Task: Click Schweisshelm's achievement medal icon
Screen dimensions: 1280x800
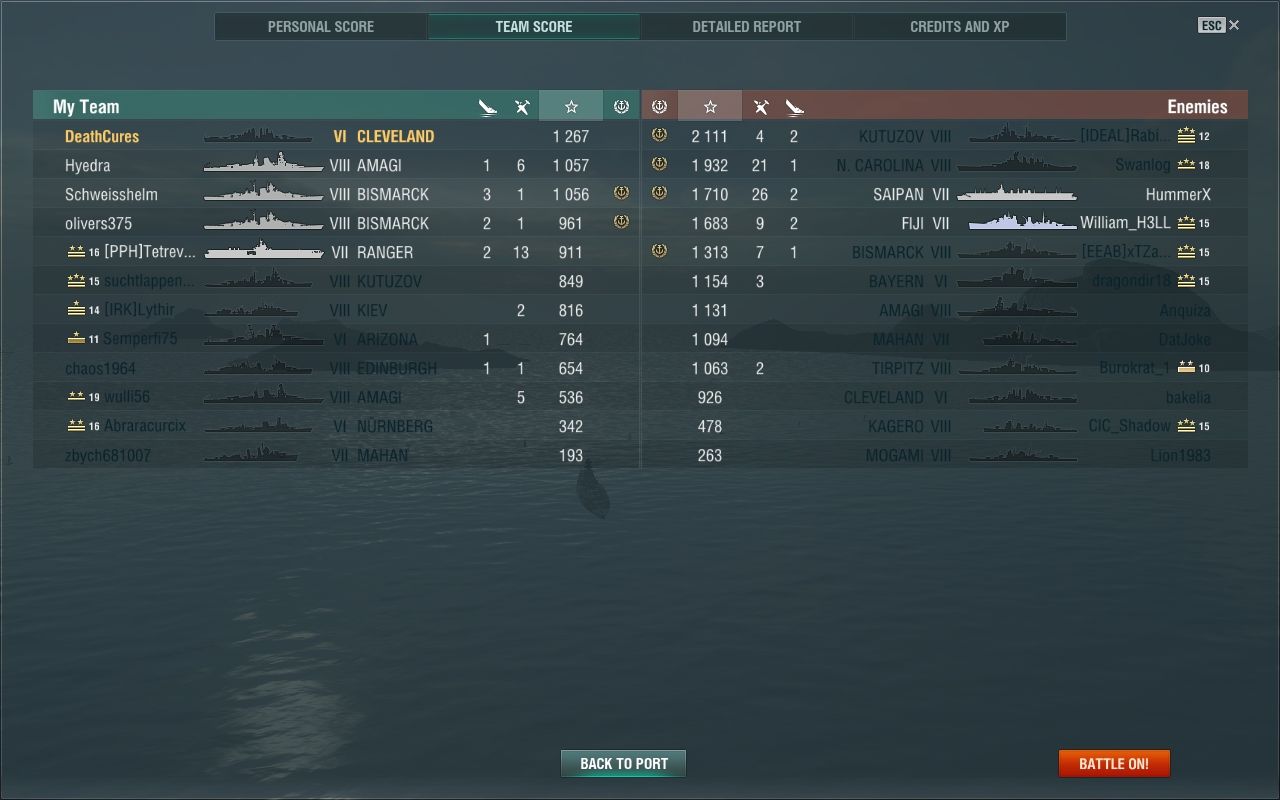Action: click(x=621, y=193)
